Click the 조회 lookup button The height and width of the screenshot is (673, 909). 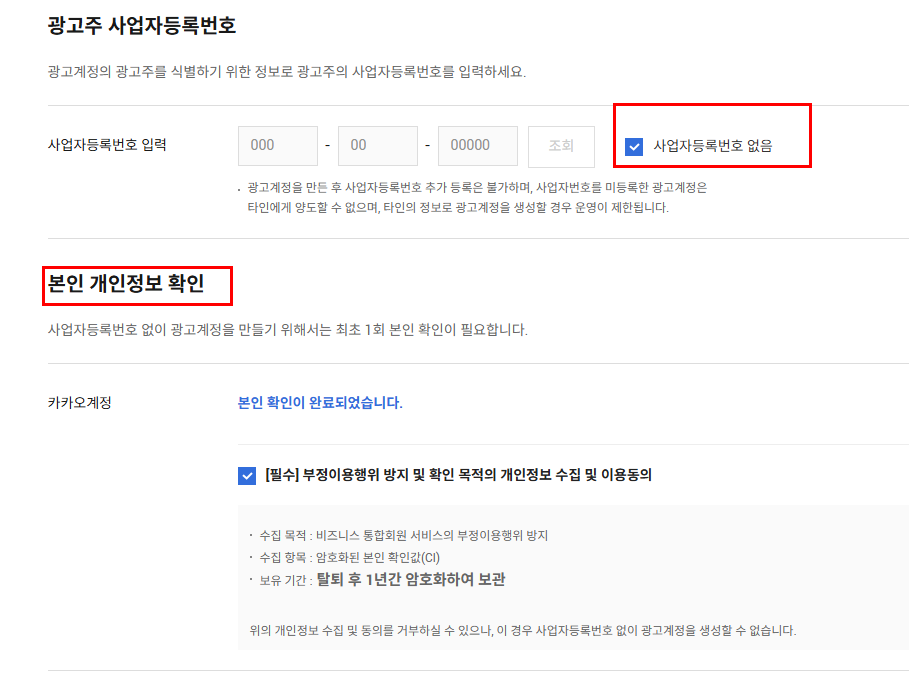[x=561, y=146]
